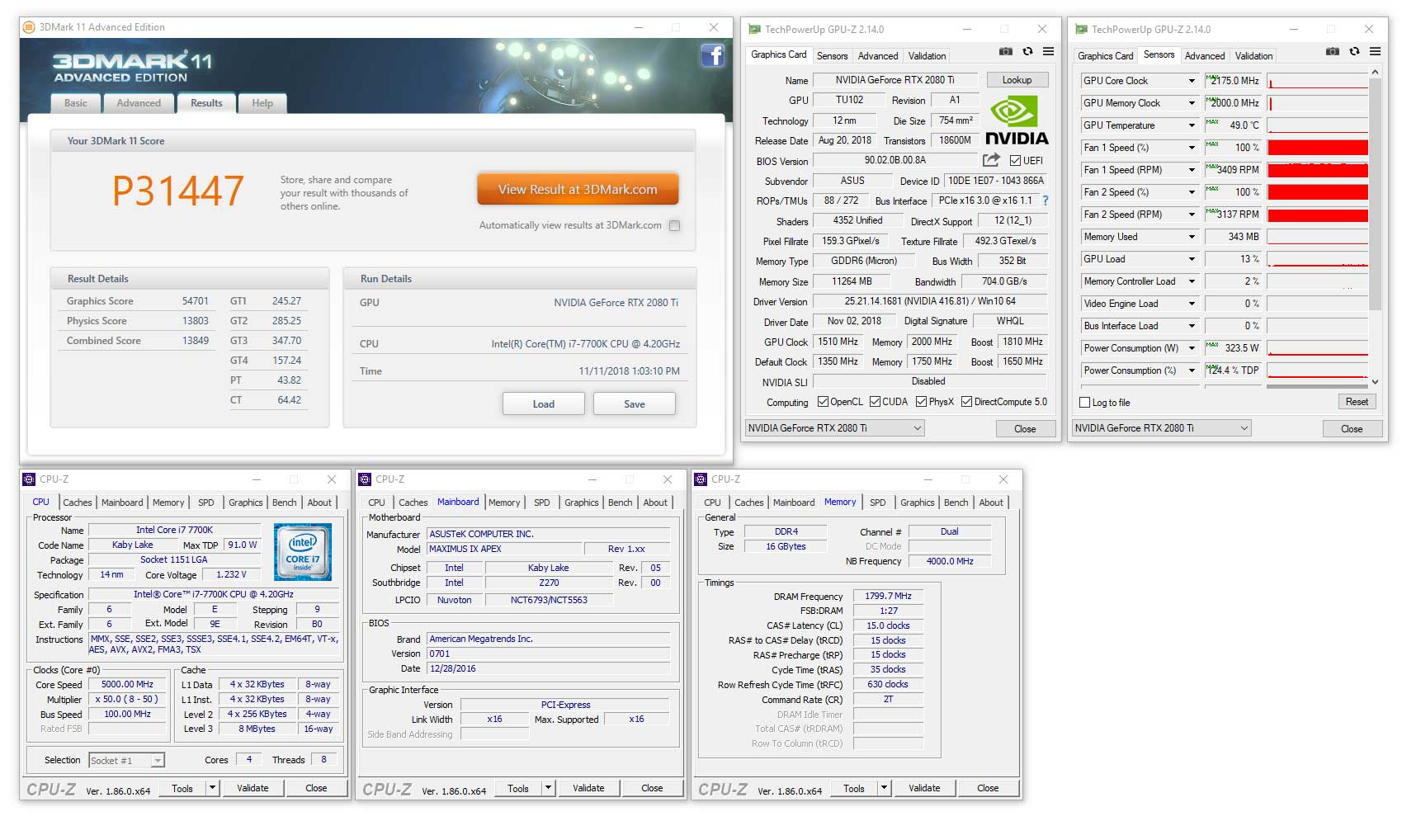
Task: Click View Result at 3DMark.com
Action: [x=577, y=188]
